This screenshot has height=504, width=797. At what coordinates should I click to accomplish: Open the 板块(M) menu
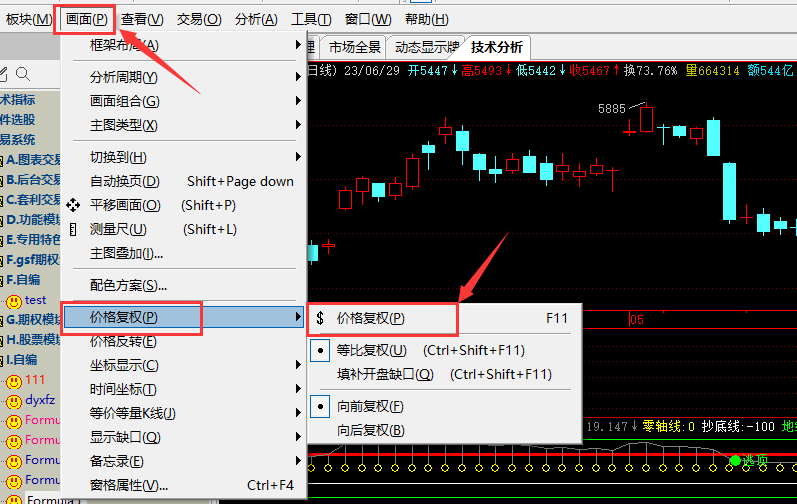tap(28, 19)
